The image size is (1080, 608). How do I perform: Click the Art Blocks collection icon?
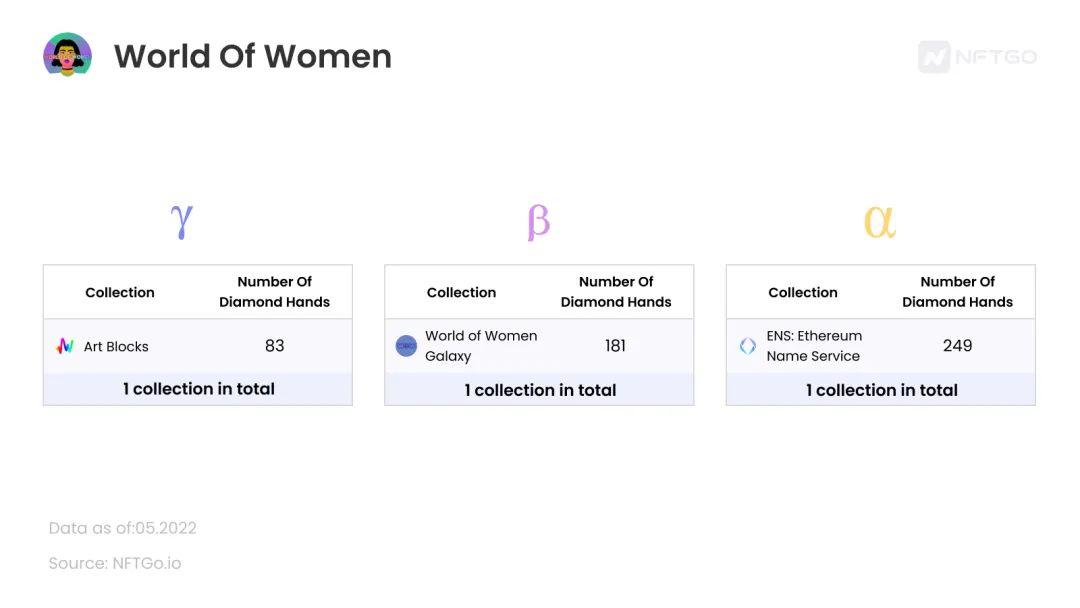[65, 346]
